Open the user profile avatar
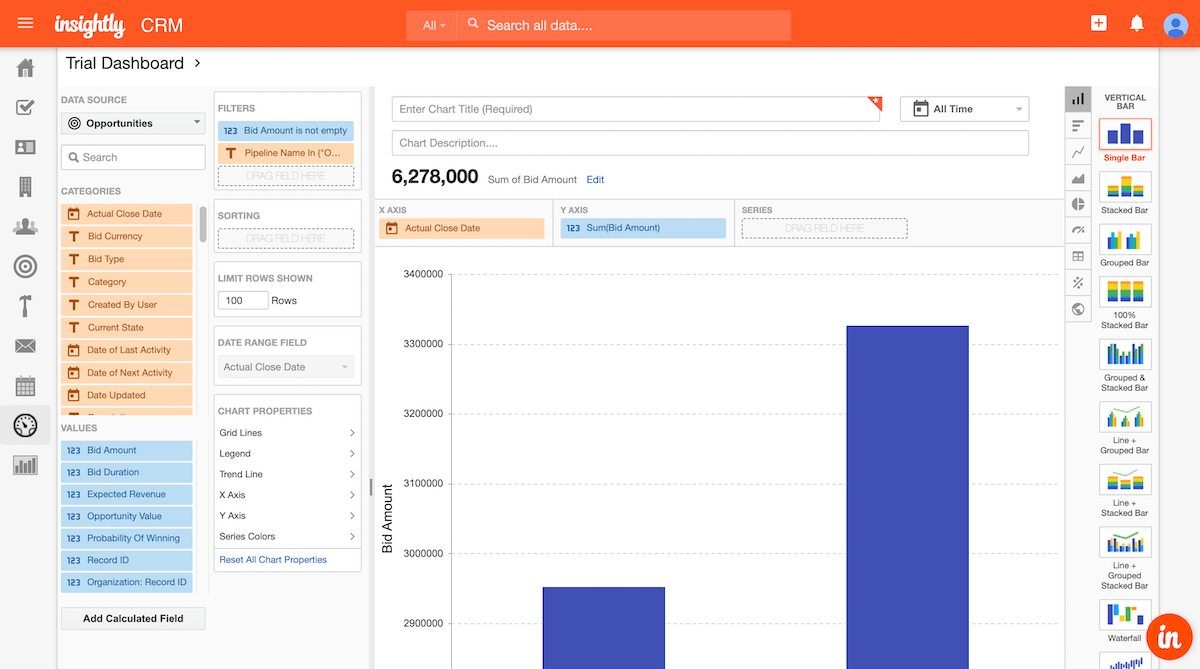 pos(1175,25)
